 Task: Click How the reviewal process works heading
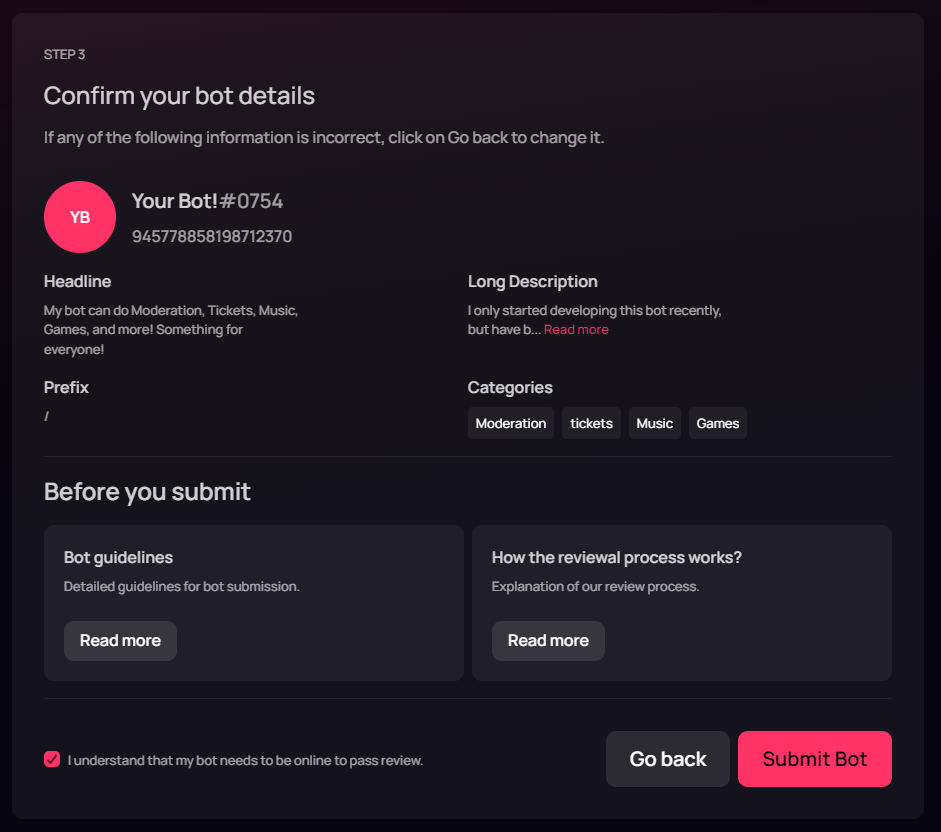pyautogui.click(x=617, y=558)
